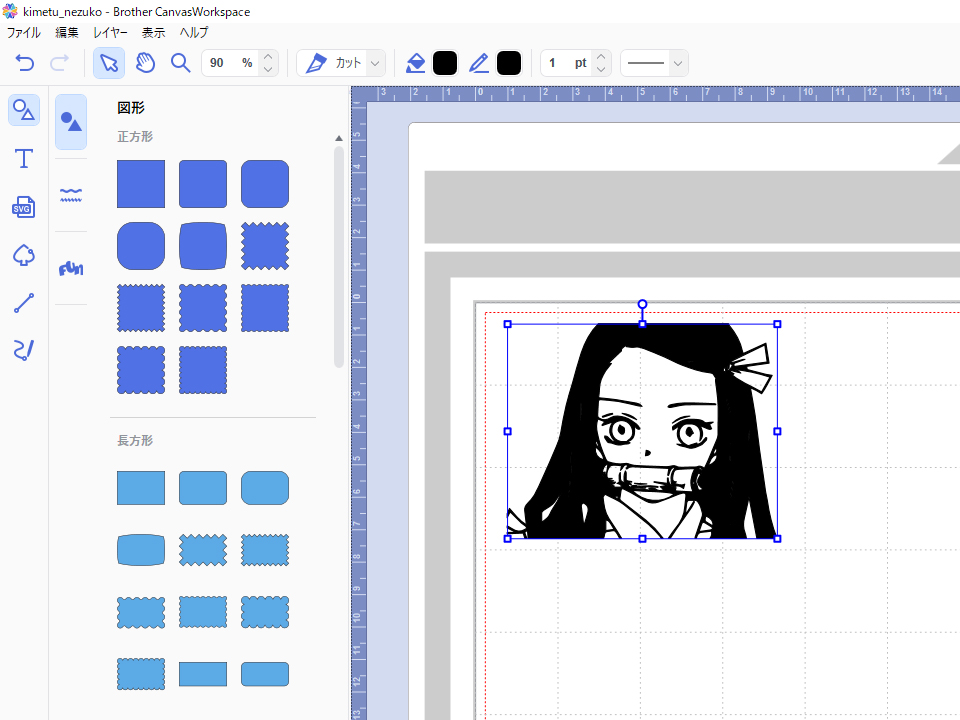Increase zoom percentage with up arrow

coord(268,56)
